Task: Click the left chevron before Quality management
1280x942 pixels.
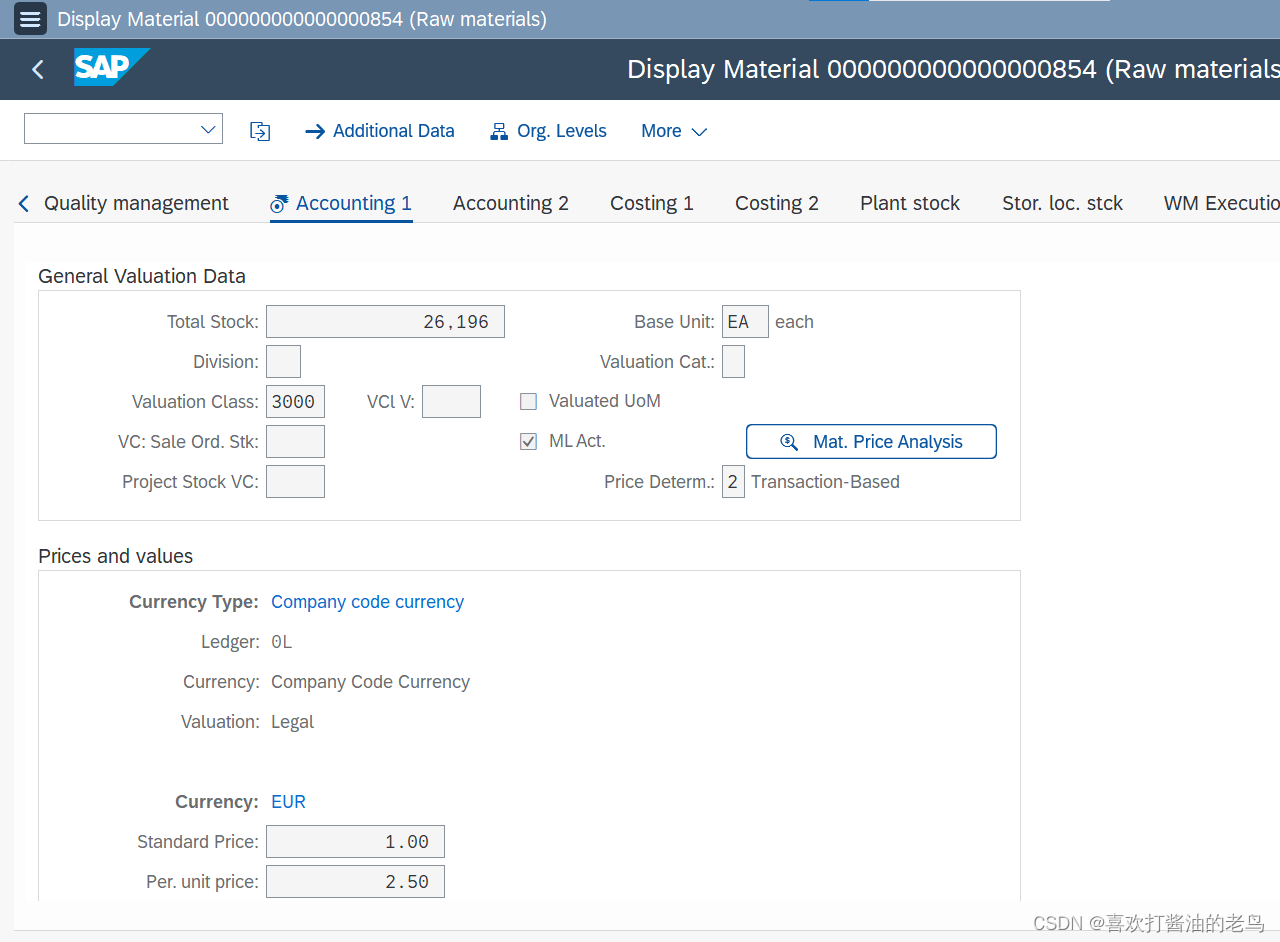Action: (x=22, y=202)
